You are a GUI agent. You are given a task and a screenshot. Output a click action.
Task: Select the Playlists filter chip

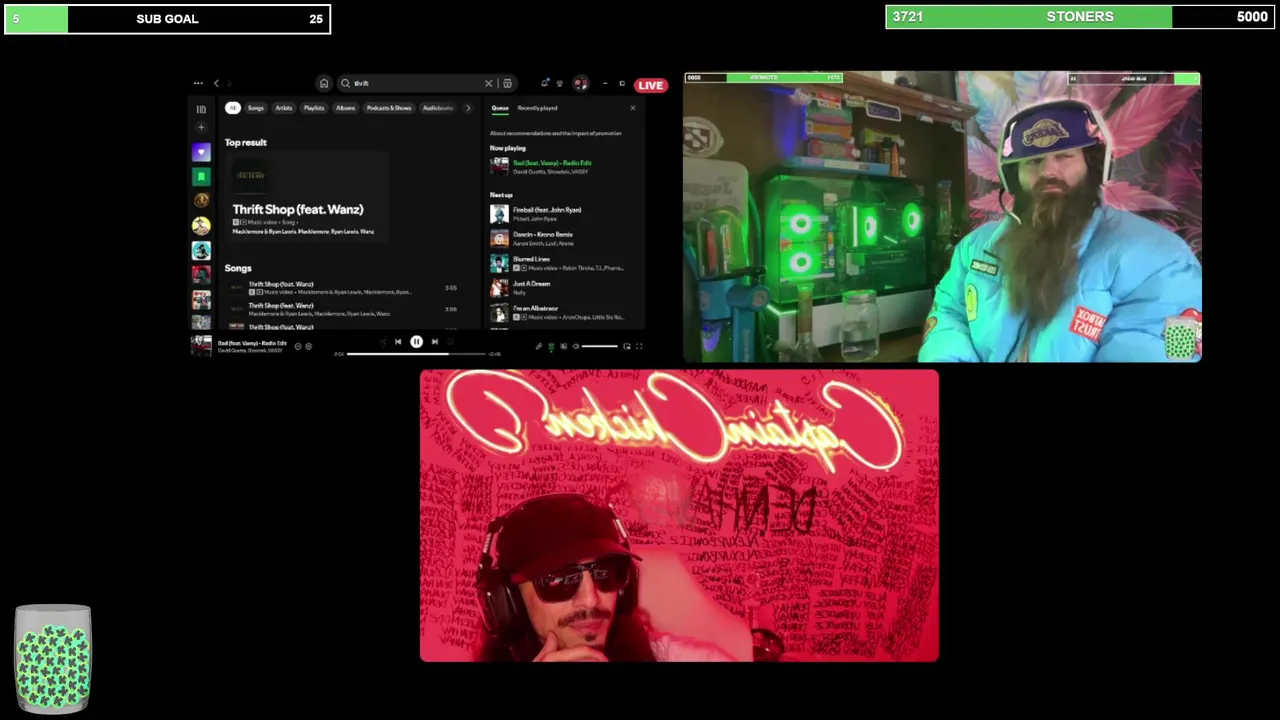pos(314,108)
